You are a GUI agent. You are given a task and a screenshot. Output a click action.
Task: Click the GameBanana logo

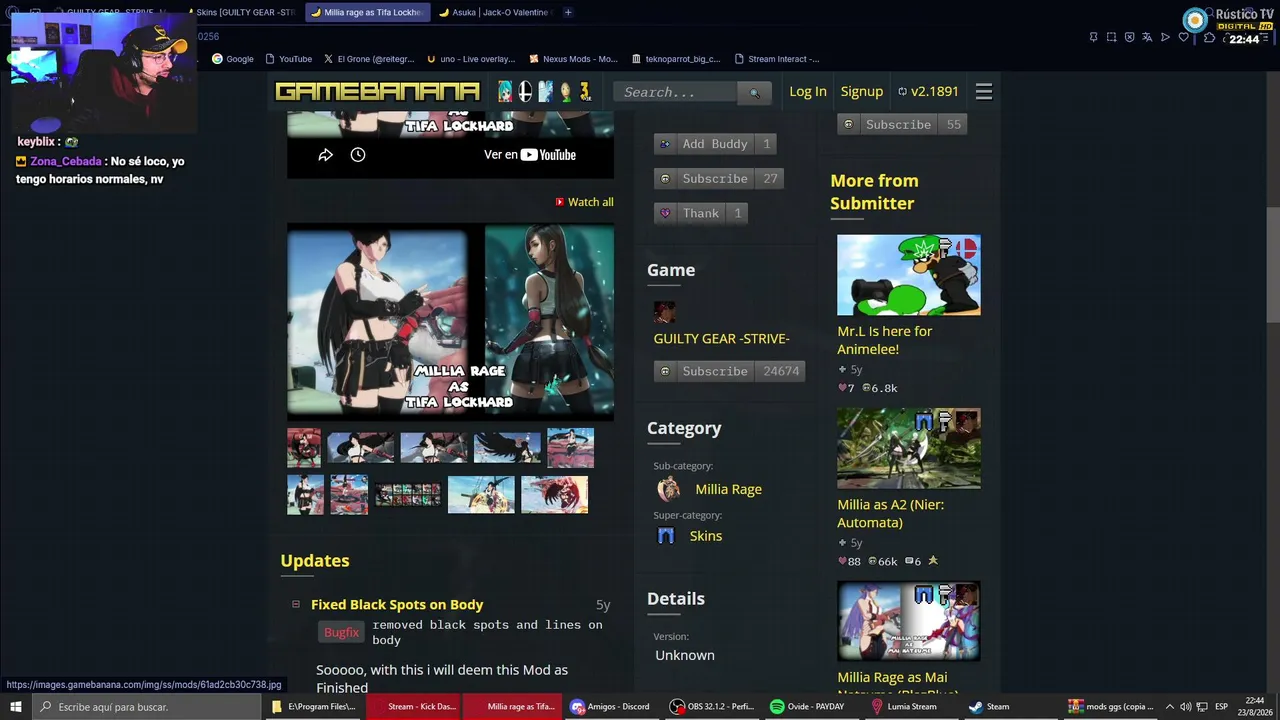tap(377, 92)
